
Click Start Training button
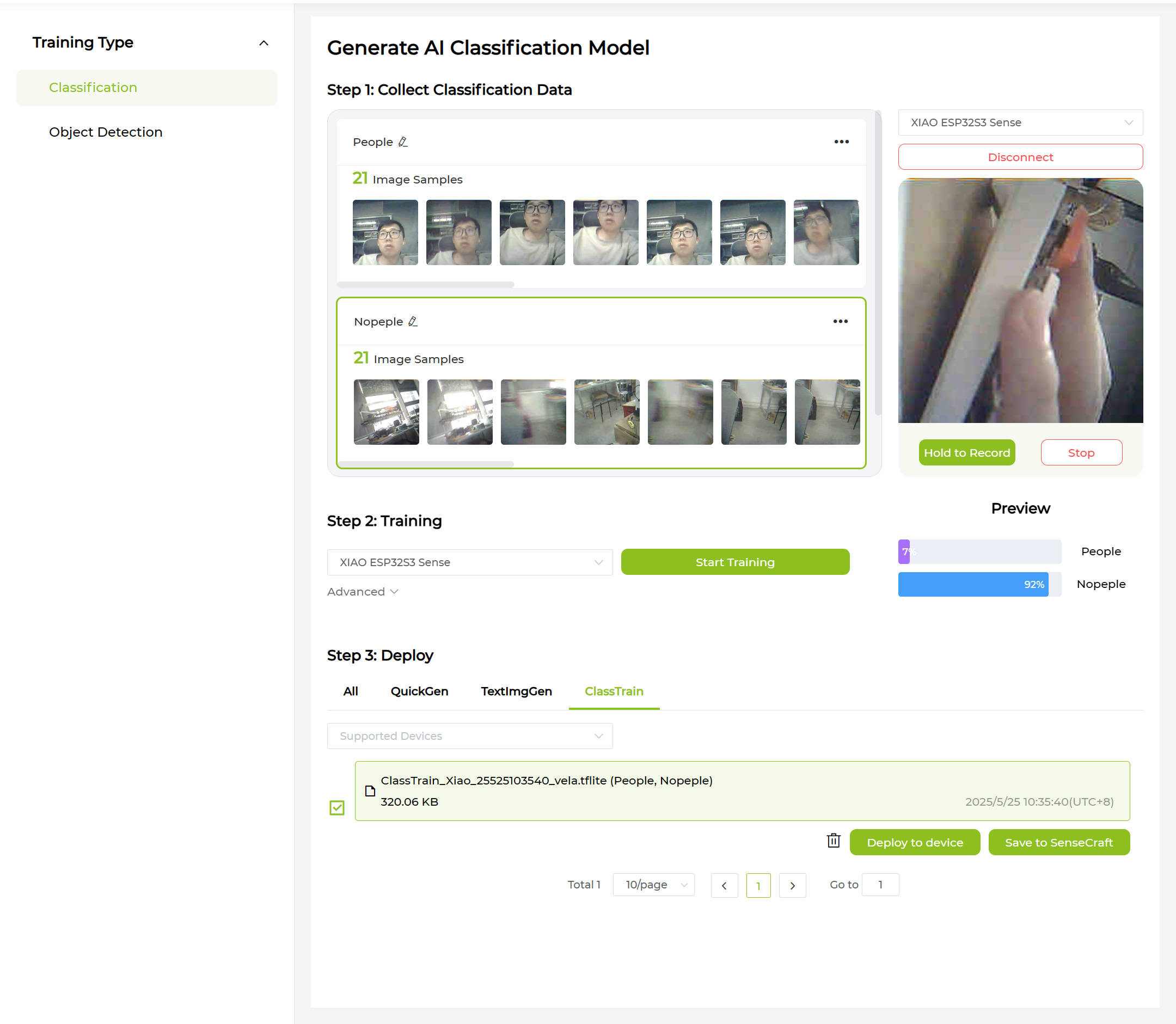(x=735, y=562)
